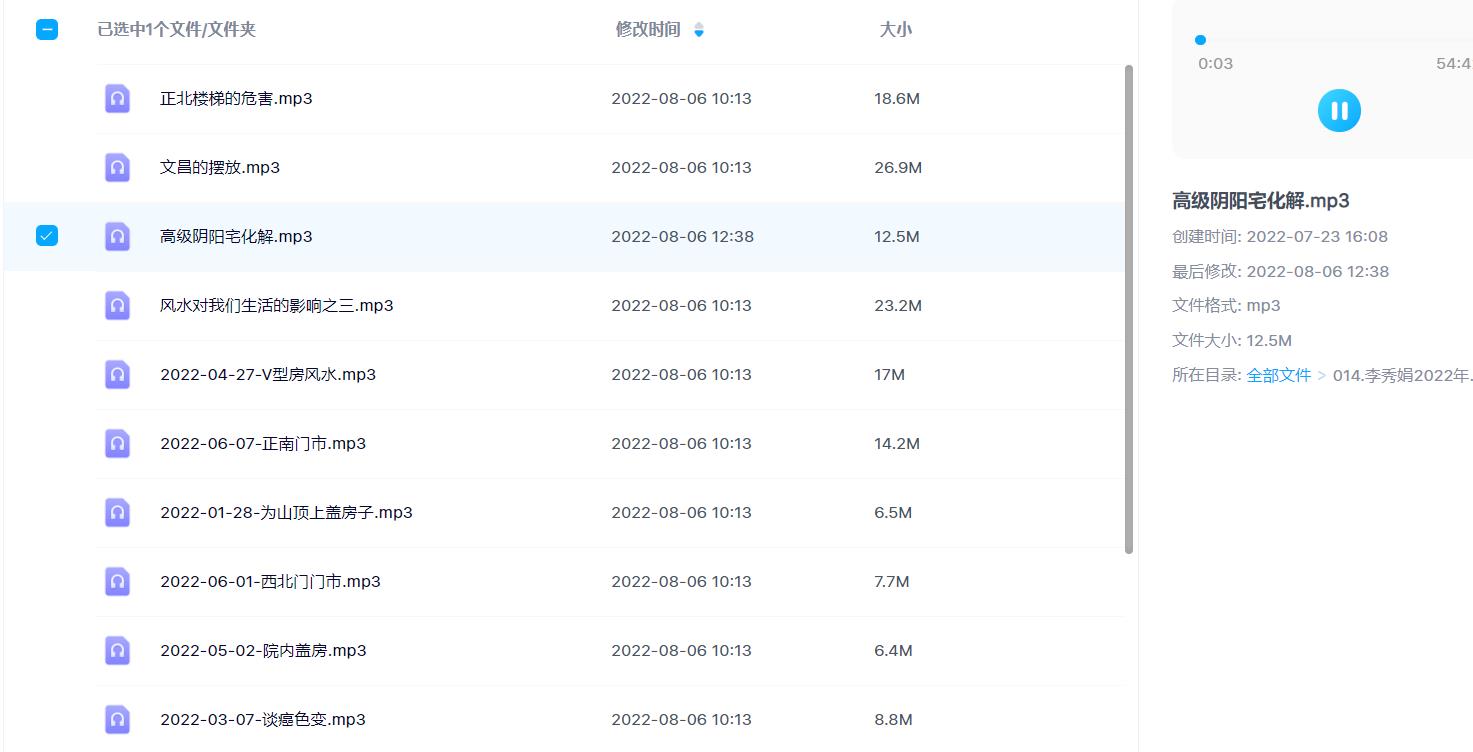Click the audio progress slider handle
1473x752 pixels.
coord(1200,40)
